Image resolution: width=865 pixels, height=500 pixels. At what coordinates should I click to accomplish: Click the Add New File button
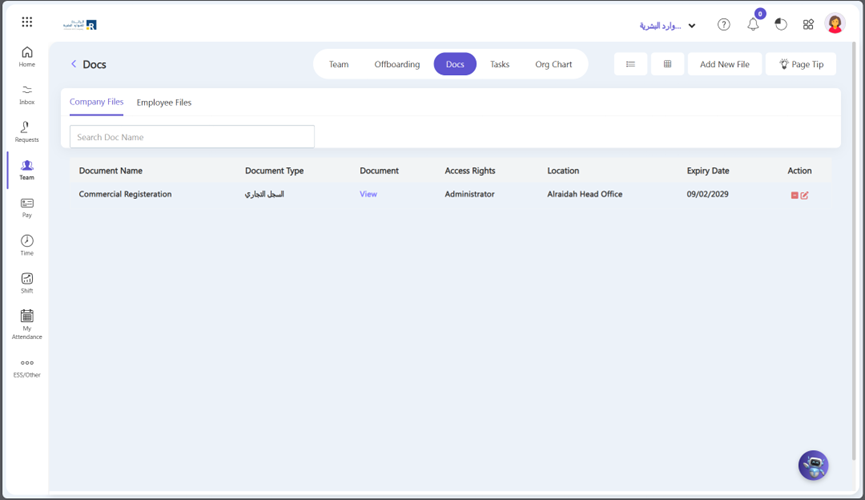click(x=724, y=64)
